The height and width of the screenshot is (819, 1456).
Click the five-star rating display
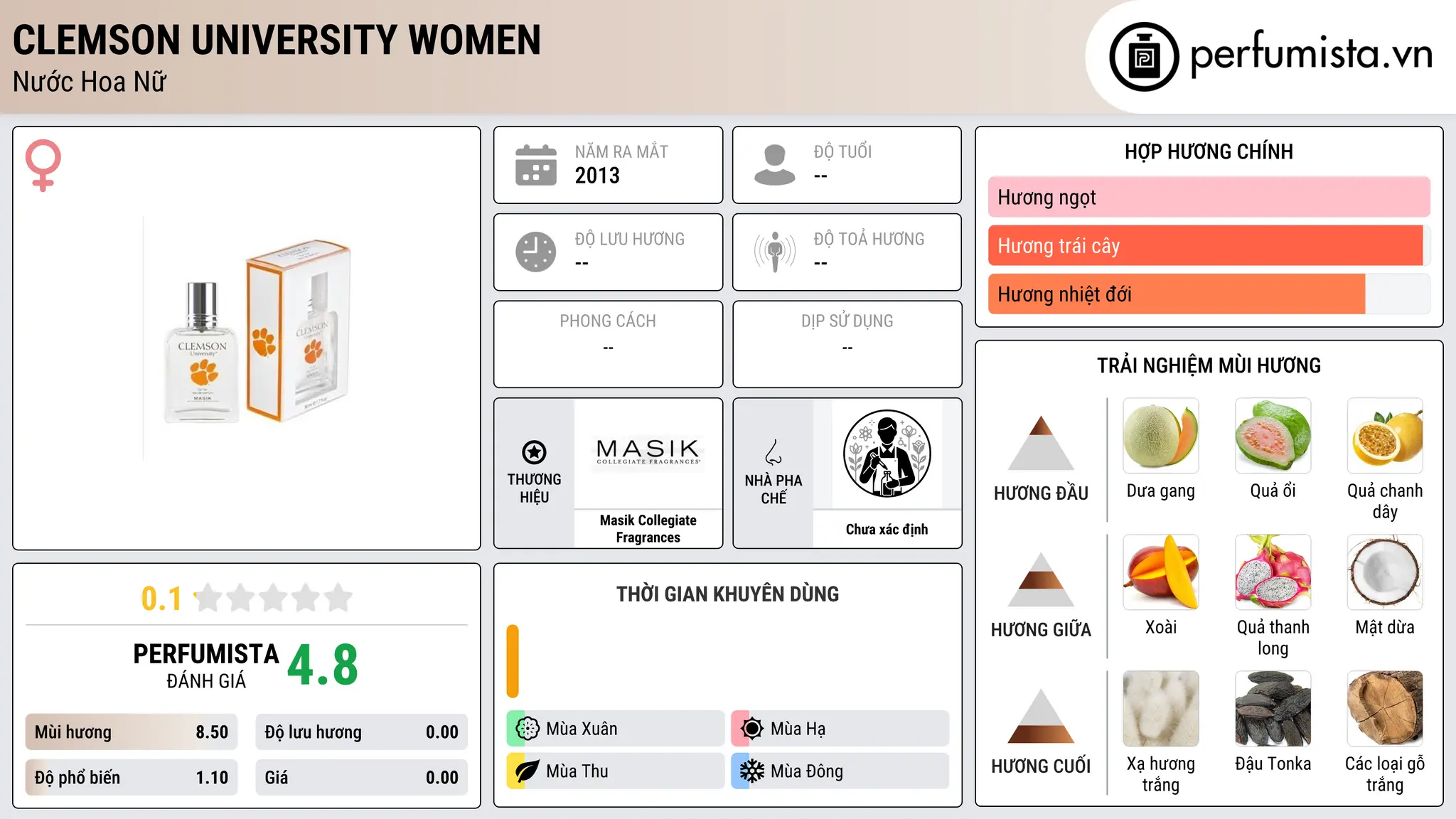[273, 598]
